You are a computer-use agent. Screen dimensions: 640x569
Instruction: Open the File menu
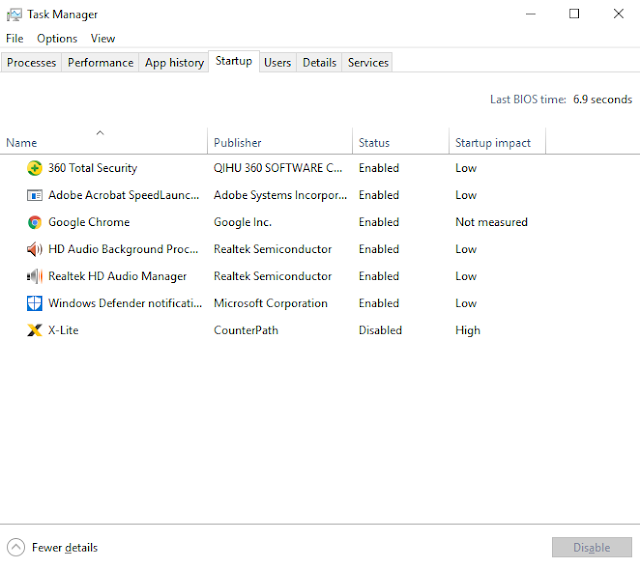[x=15, y=38]
